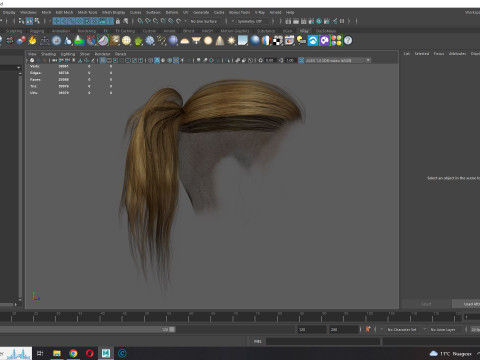Click the teal round render icon in status line
The width and height of the screenshot is (480, 360).
[319, 21]
